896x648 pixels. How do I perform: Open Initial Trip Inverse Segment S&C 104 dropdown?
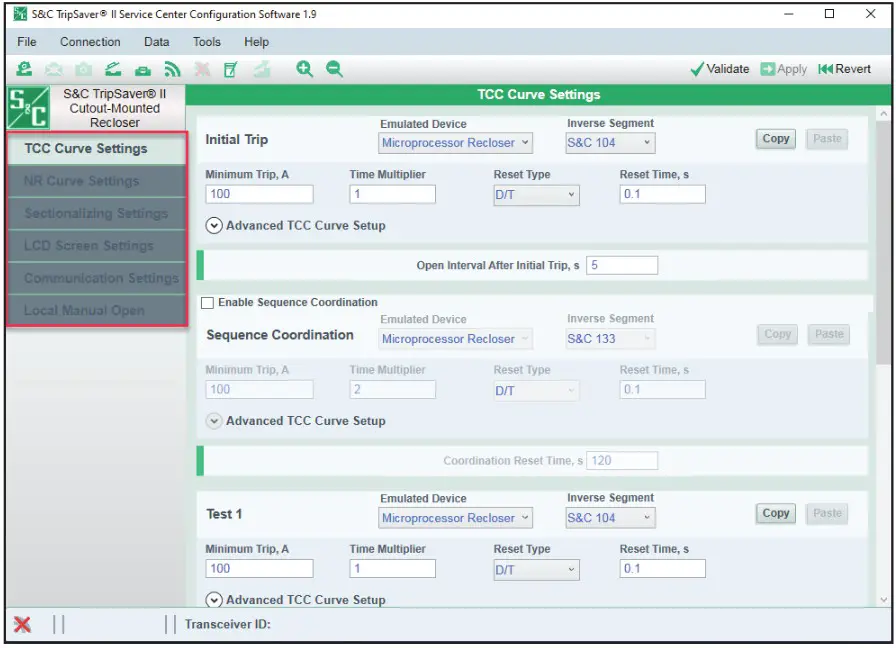tap(610, 143)
